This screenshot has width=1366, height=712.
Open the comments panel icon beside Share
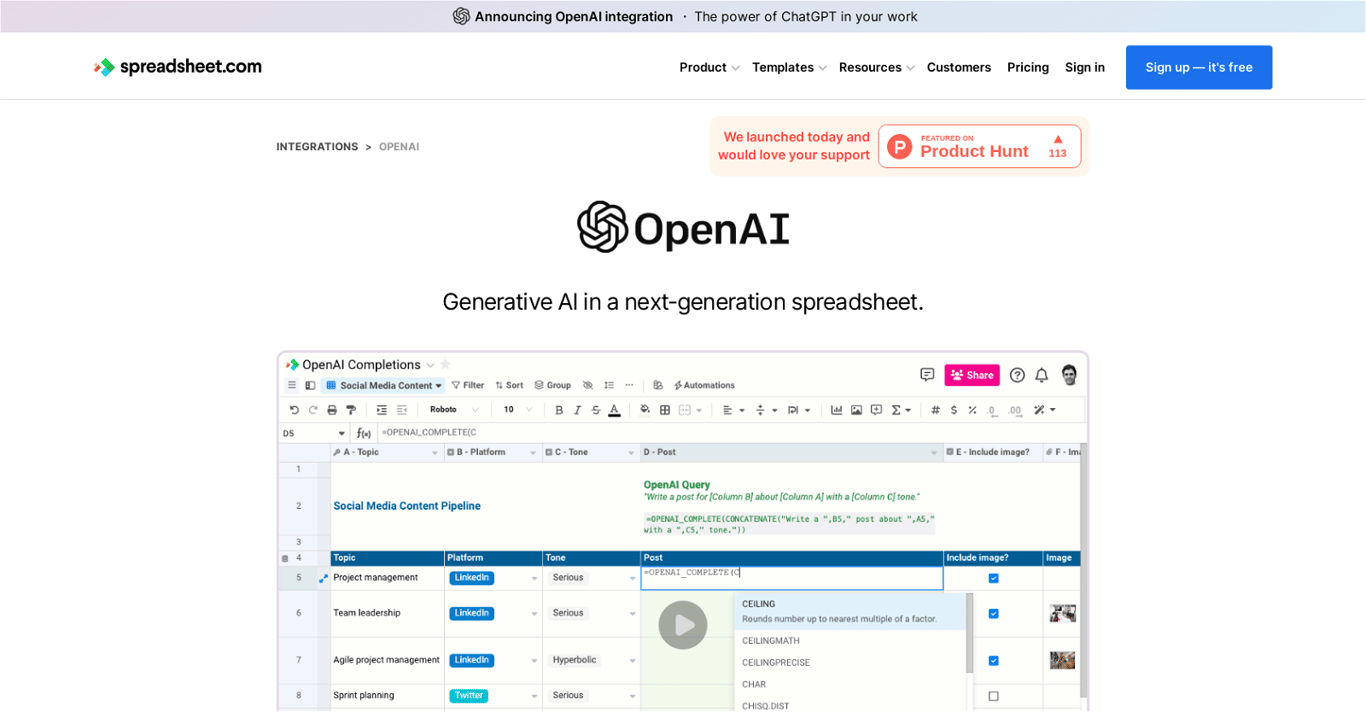click(927, 374)
